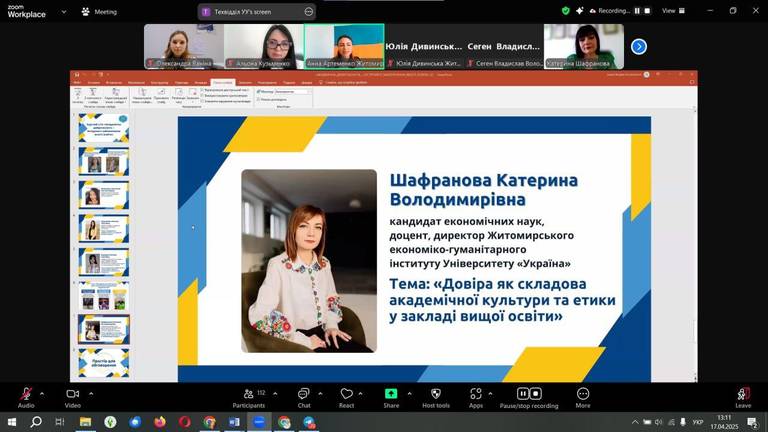Select Катерина Шафранова video thumbnail
The image size is (768, 432).
pos(584,46)
